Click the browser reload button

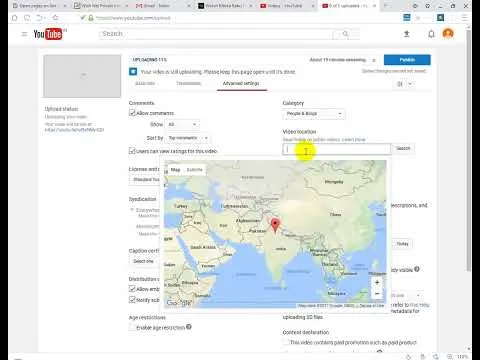coord(27,18)
